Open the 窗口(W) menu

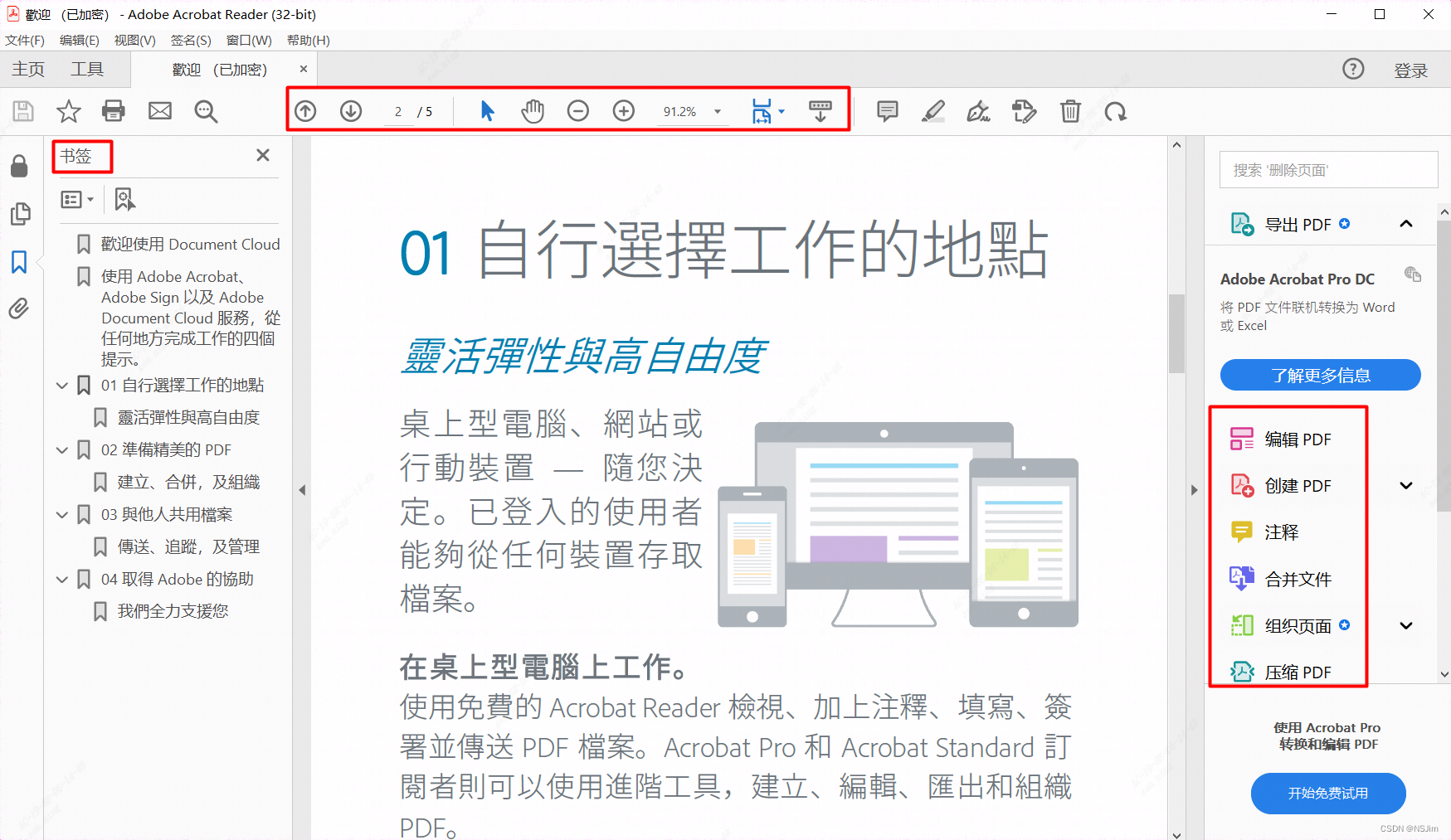coord(249,41)
